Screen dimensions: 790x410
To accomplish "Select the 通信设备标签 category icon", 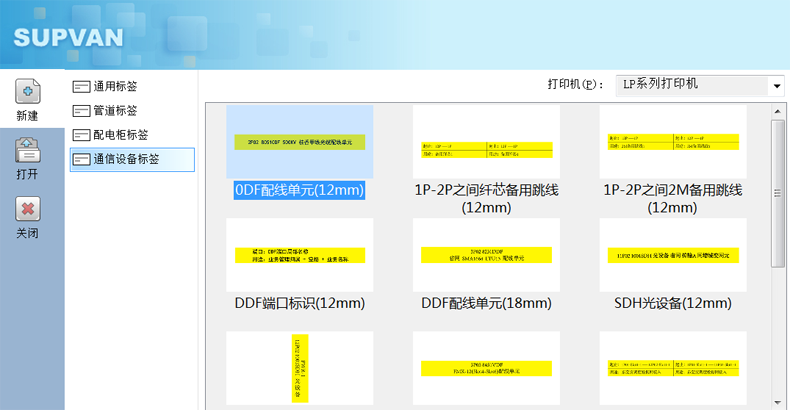I will point(81,159).
